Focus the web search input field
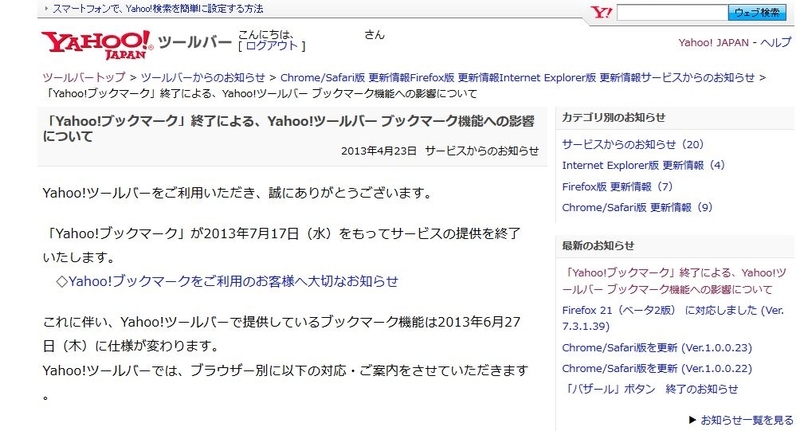800x431 pixels. tap(672, 13)
